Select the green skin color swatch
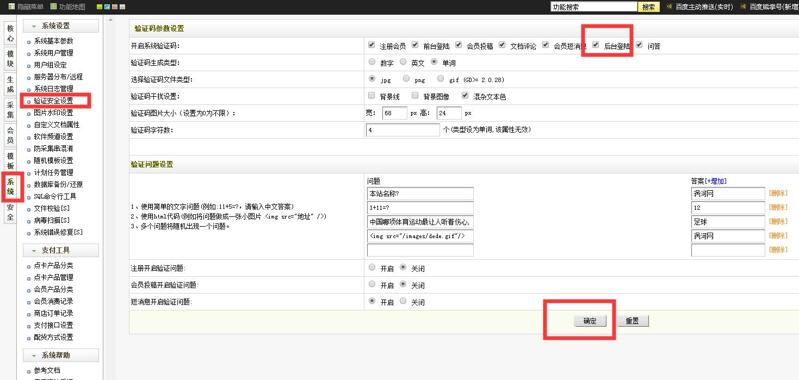The height and width of the screenshot is (380, 799). pyautogui.click(x=99, y=7)
